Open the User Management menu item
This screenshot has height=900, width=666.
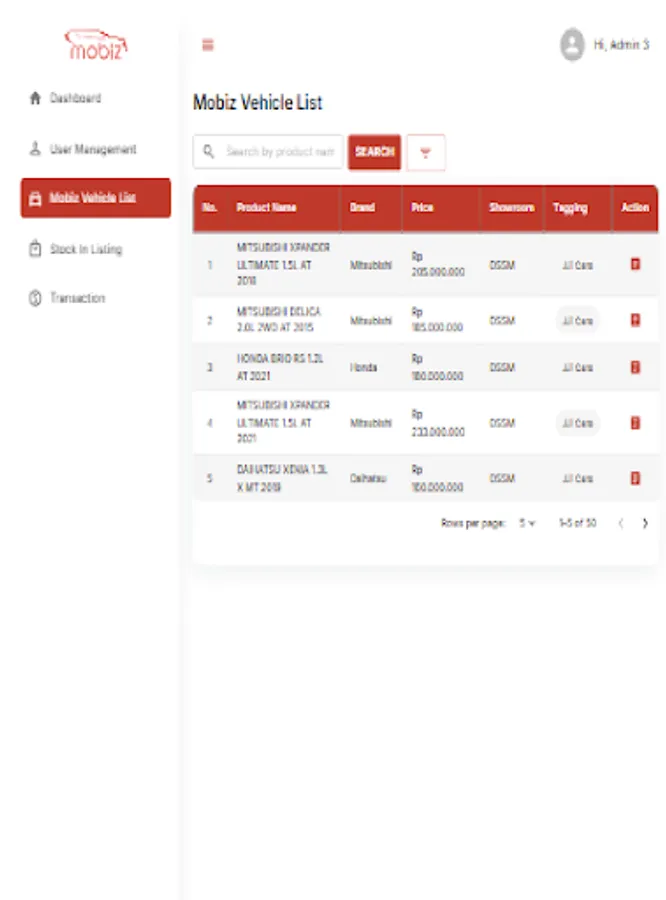coord(95,149)
